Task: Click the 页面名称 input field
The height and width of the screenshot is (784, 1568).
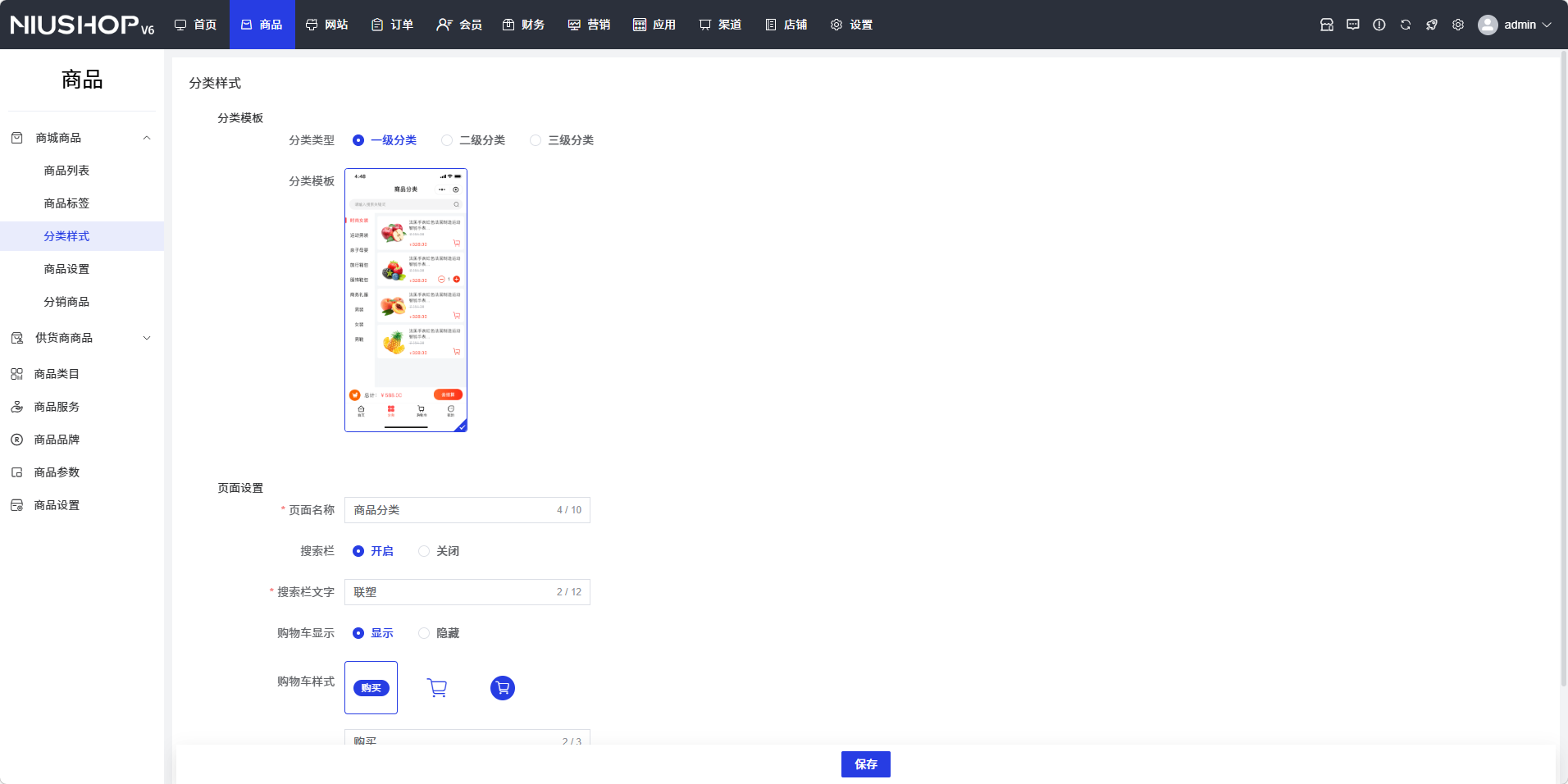Action: coord(451,510)
